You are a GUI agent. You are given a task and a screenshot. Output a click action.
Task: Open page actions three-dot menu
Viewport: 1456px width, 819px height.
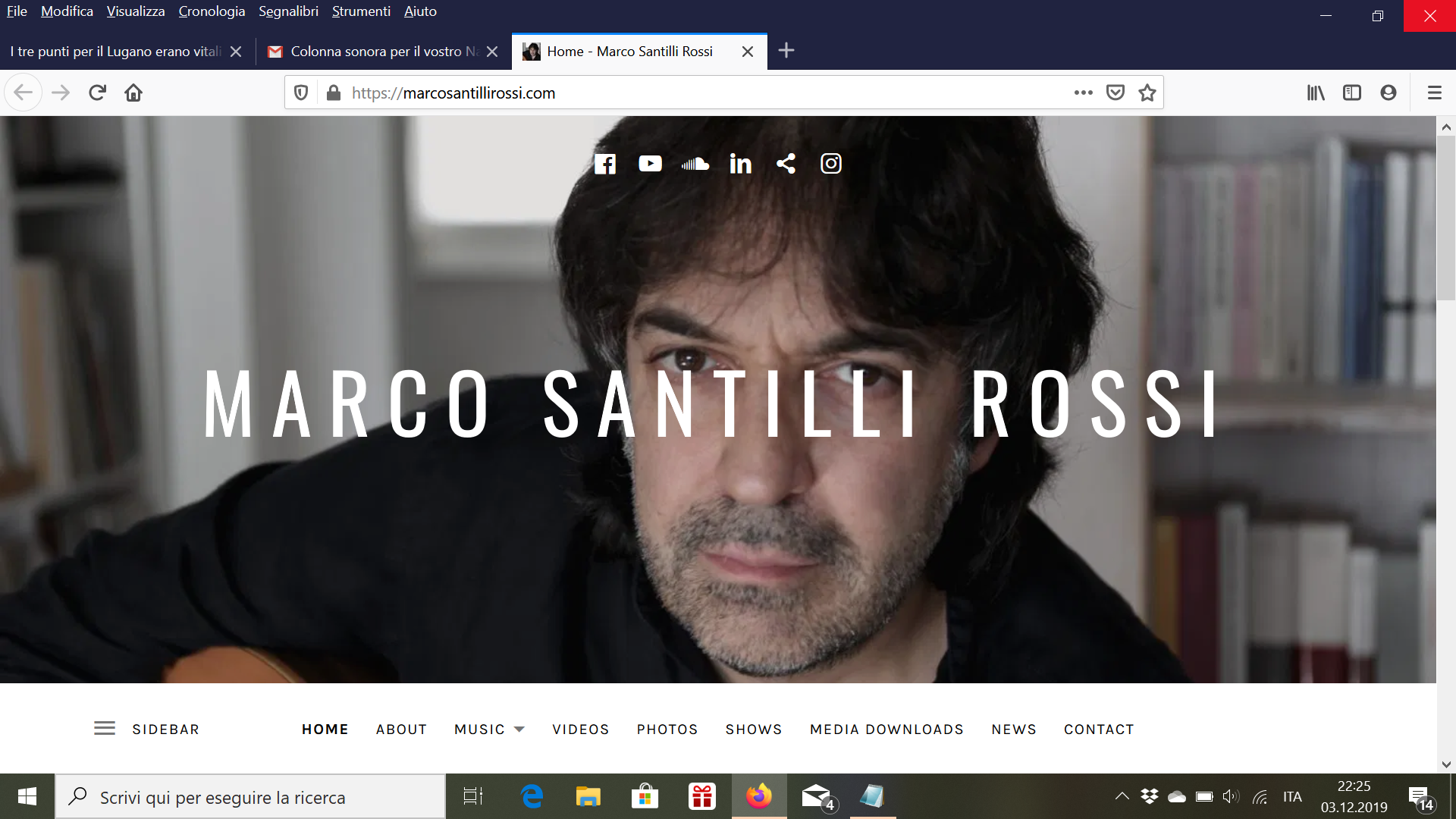point(1084,93)
